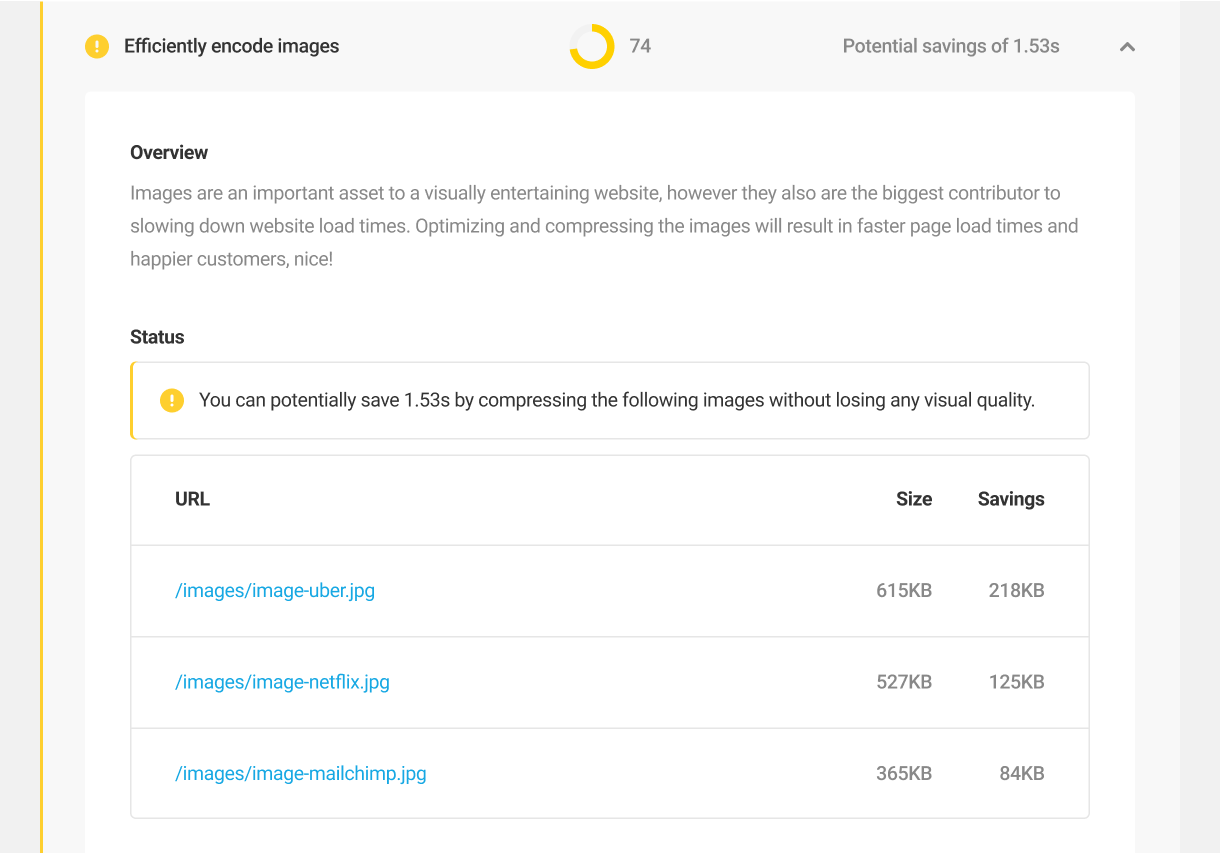Screen dimensions: 1220x853
Task: Click the score number 74 in the header
Action: [x=640, y=46]
